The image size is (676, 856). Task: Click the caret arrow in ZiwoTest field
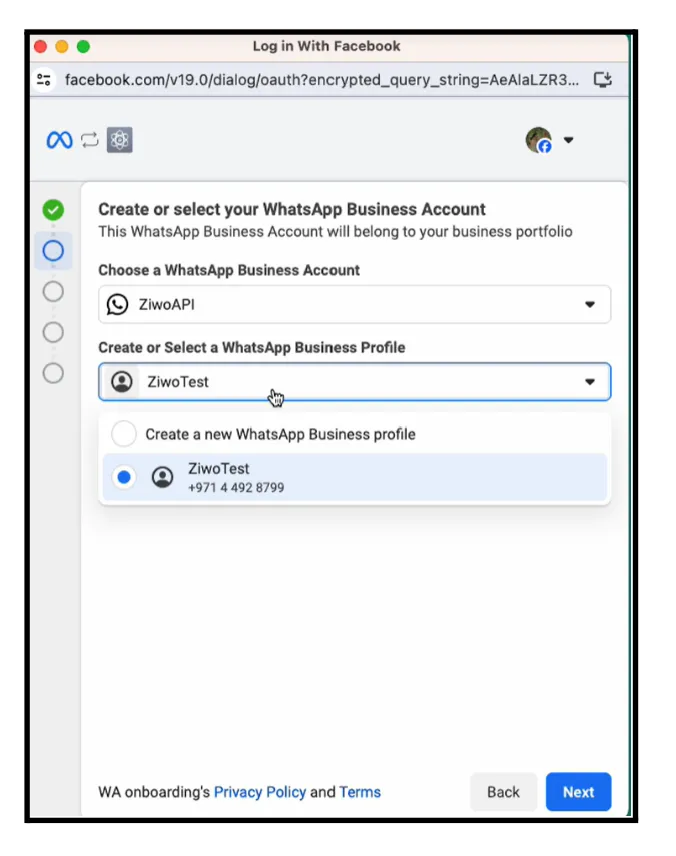[590, 382]
